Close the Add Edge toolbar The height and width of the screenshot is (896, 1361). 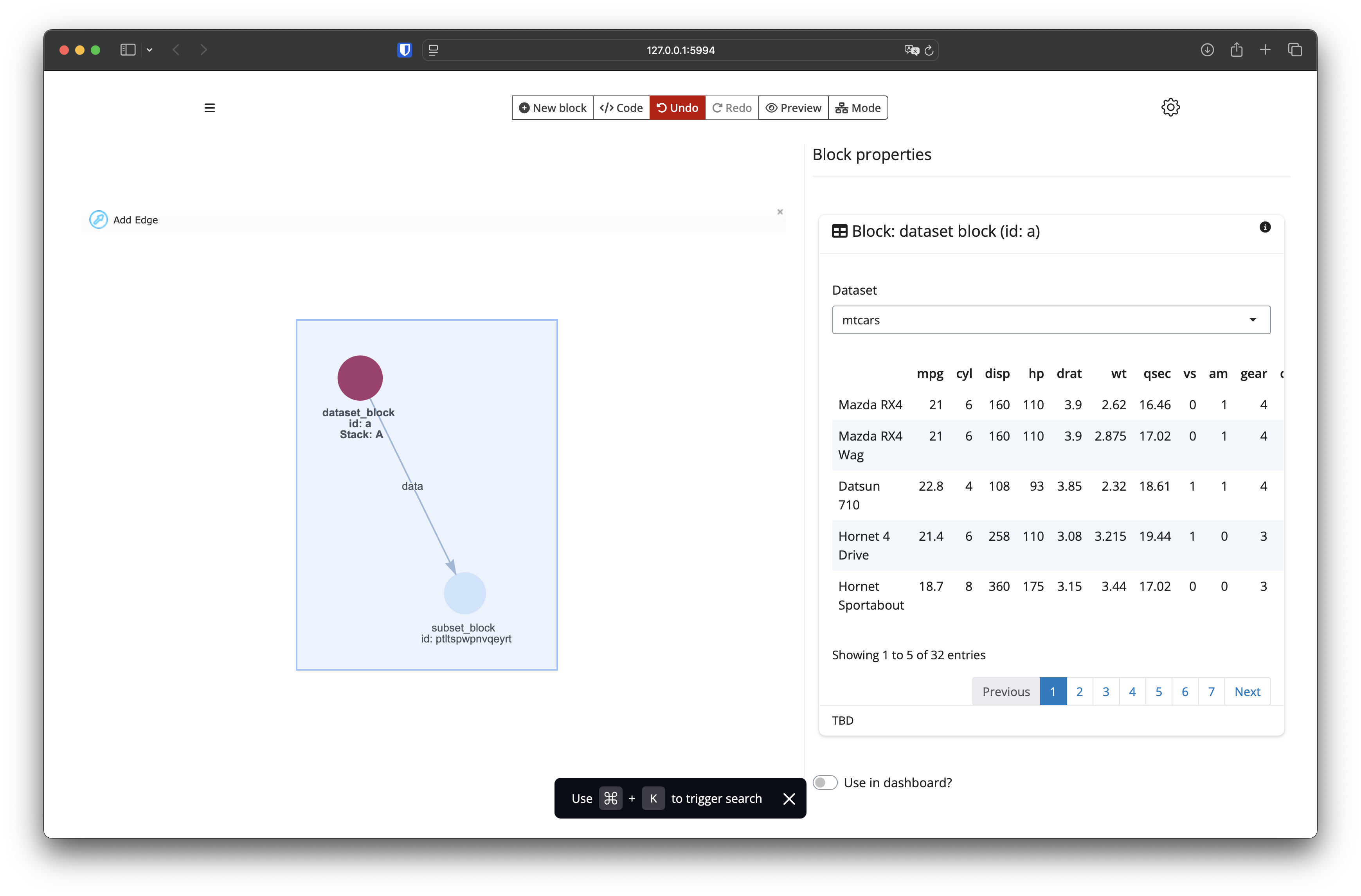click(x=780, y=212)
